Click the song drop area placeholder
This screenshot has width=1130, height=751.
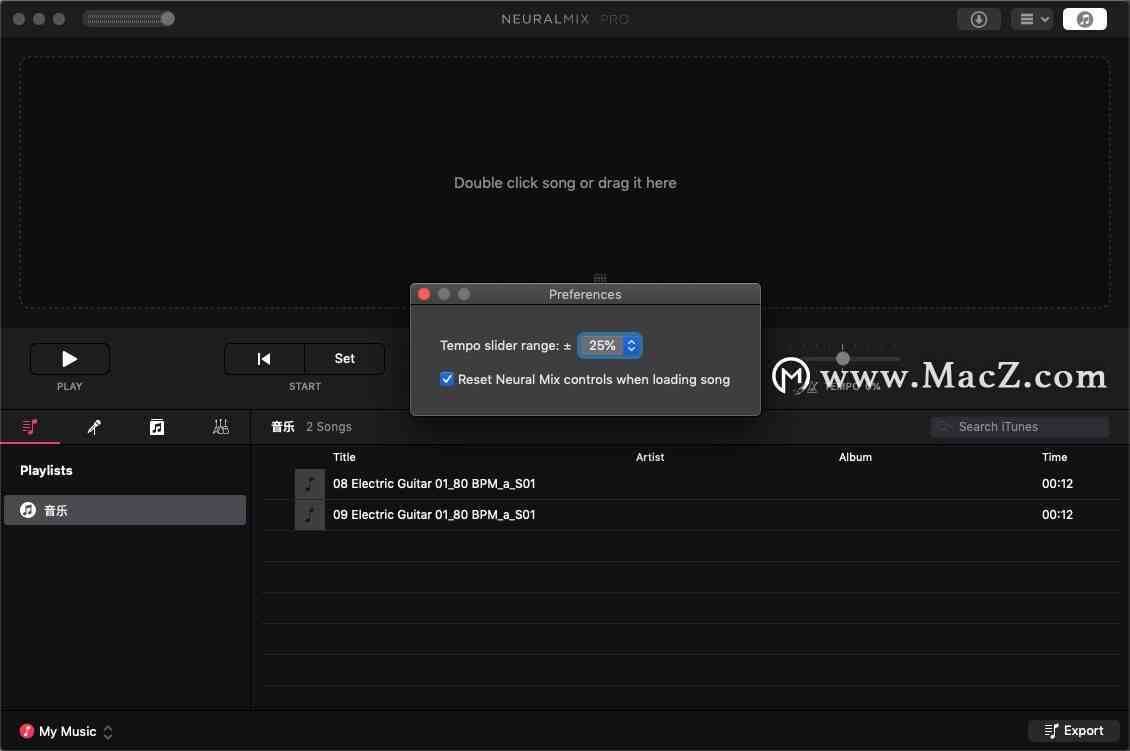click(564, 183)
